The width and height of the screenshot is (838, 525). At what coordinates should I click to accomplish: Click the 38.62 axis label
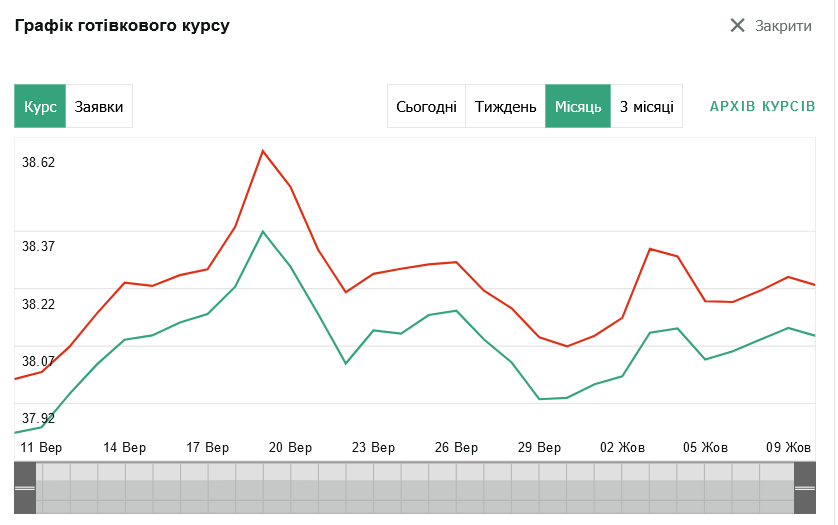39,162
